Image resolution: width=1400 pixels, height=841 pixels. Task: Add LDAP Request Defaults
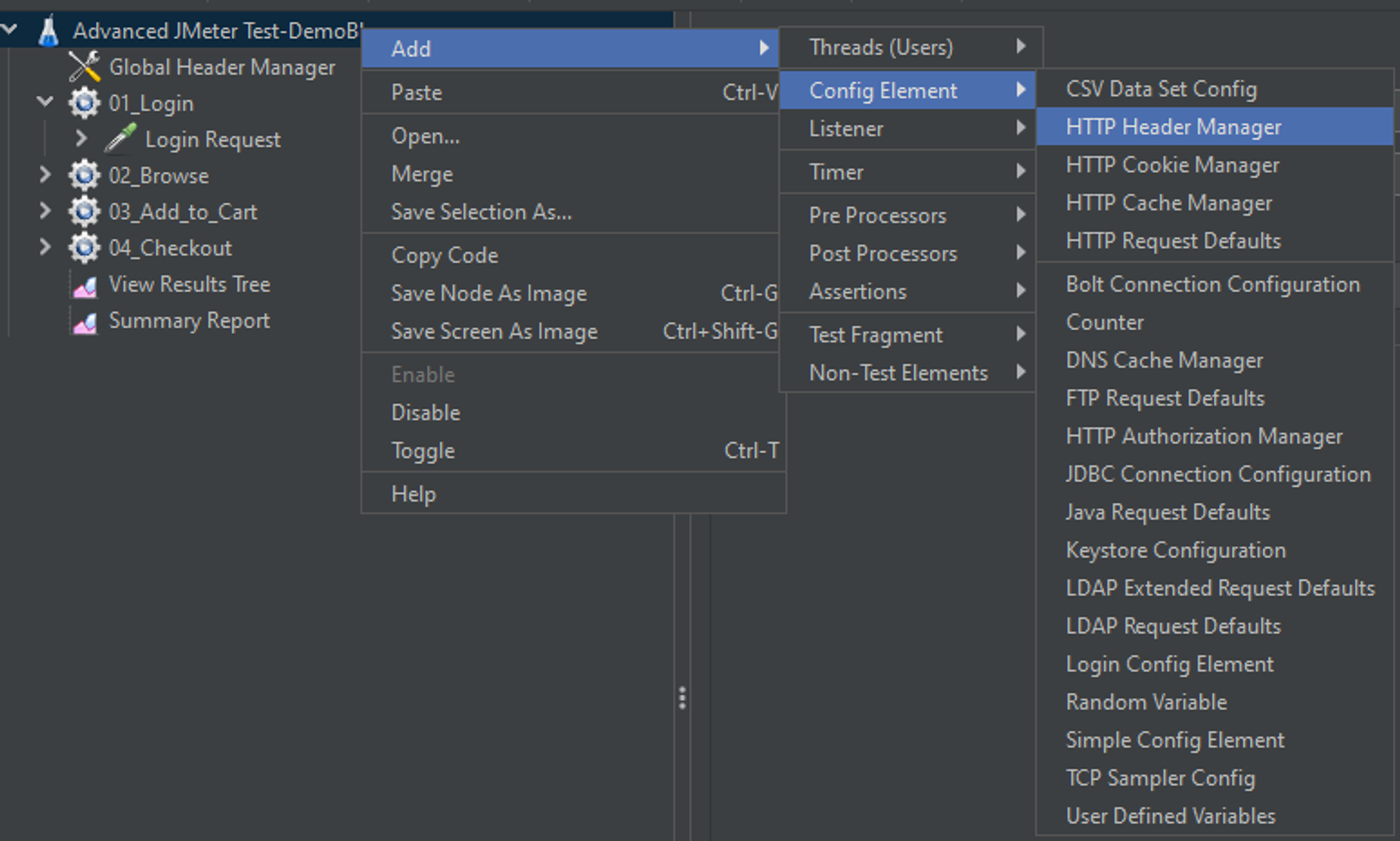(x=1215, y=627)
